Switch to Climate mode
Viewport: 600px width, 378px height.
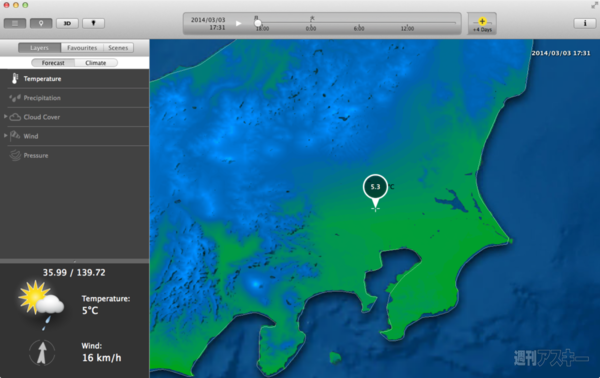tap(96, 63)
